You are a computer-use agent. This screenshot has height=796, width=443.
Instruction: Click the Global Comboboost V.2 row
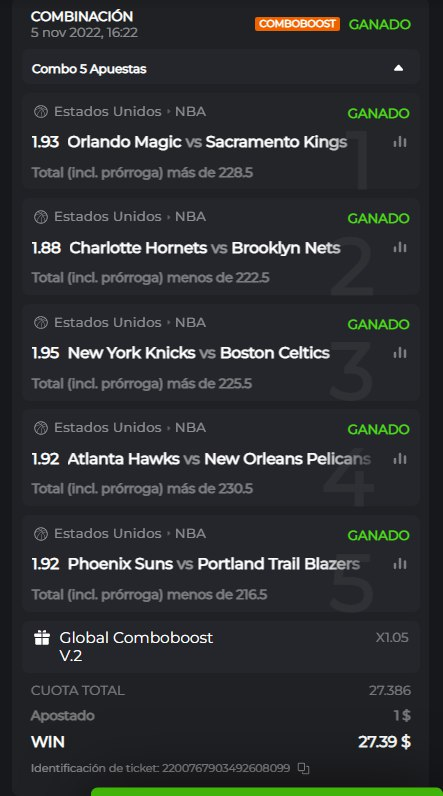coord(221,647)
